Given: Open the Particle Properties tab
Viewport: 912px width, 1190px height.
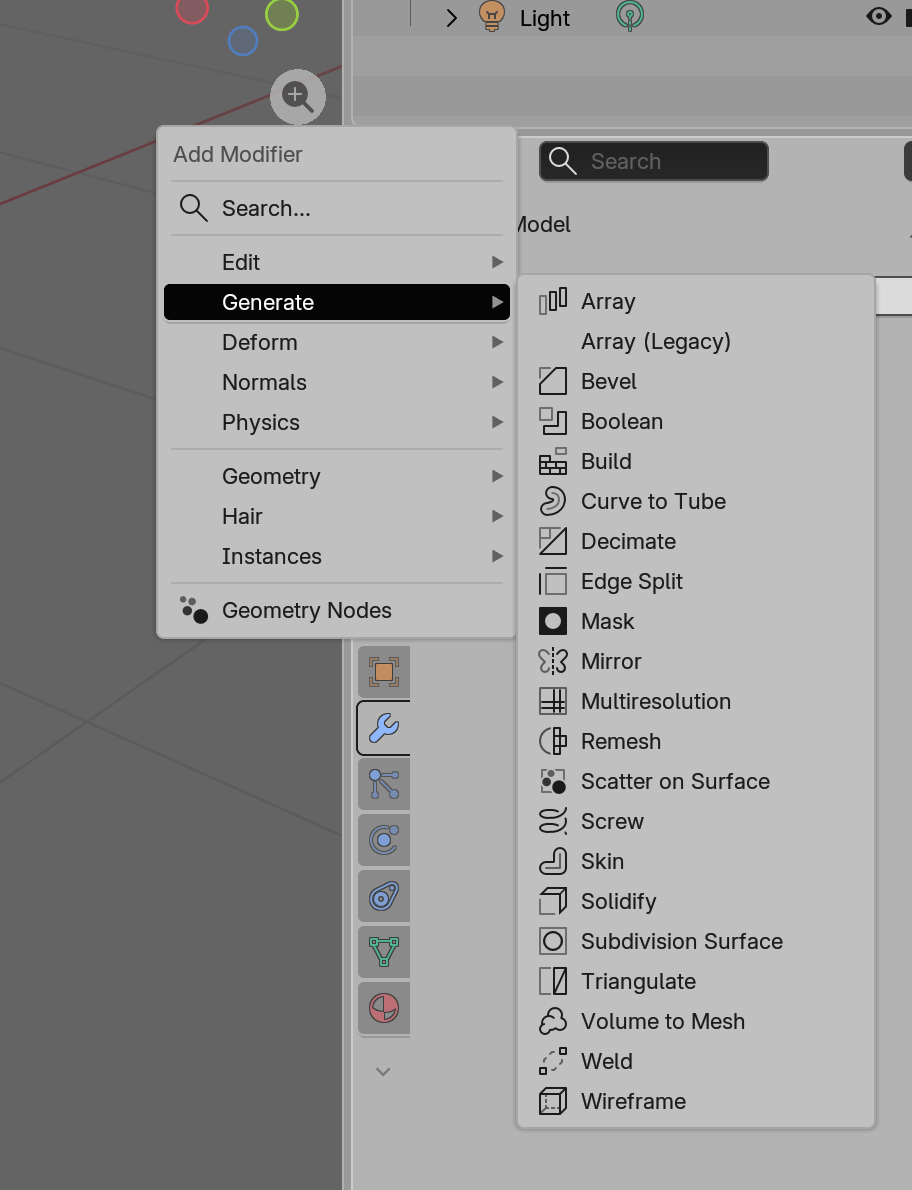Looking at the screenshot, I should [383, 784].
